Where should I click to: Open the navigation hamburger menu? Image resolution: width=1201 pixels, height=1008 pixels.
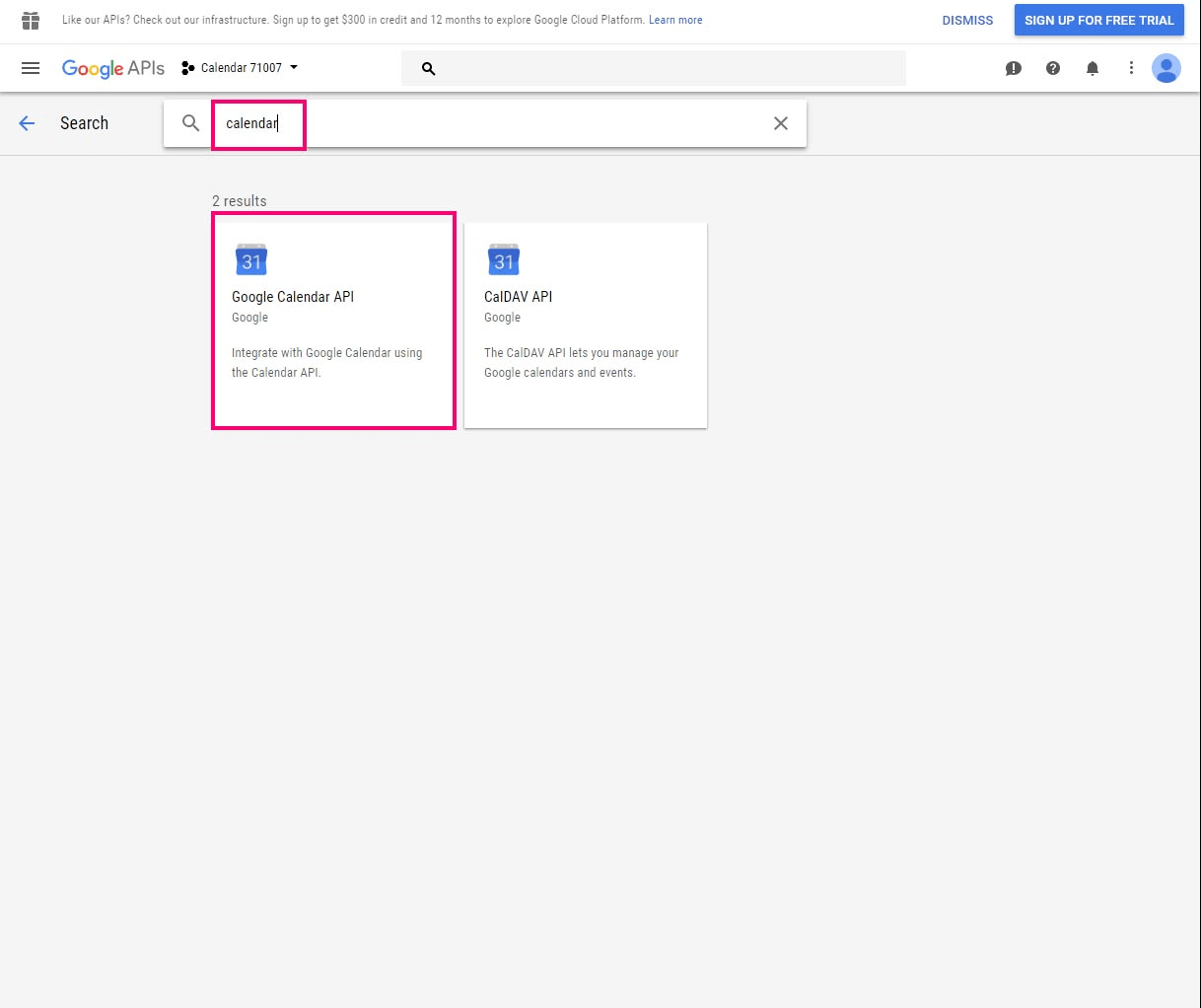point(30,68)
